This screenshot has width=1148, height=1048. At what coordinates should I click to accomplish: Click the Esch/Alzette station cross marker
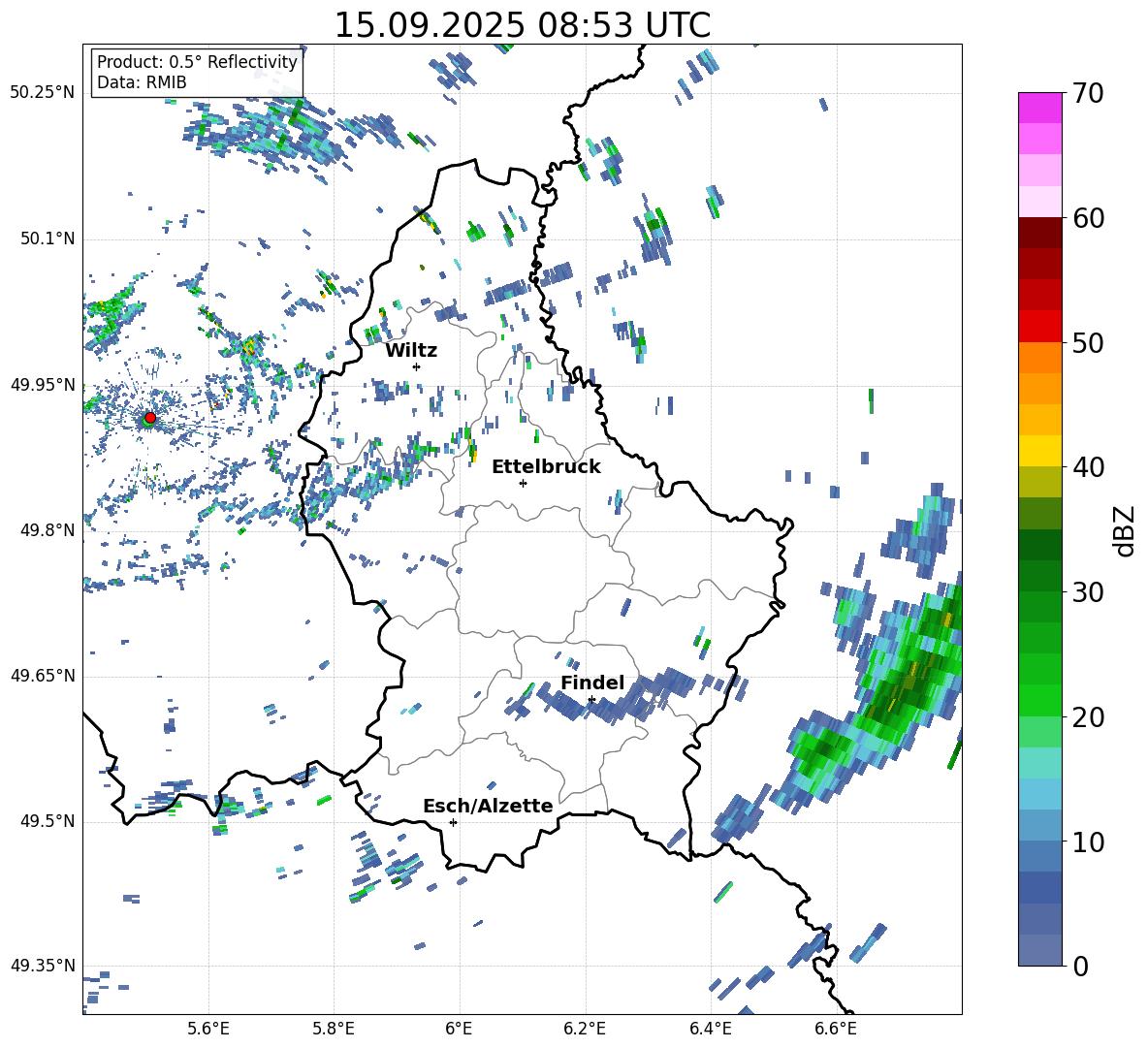(453, 822)
